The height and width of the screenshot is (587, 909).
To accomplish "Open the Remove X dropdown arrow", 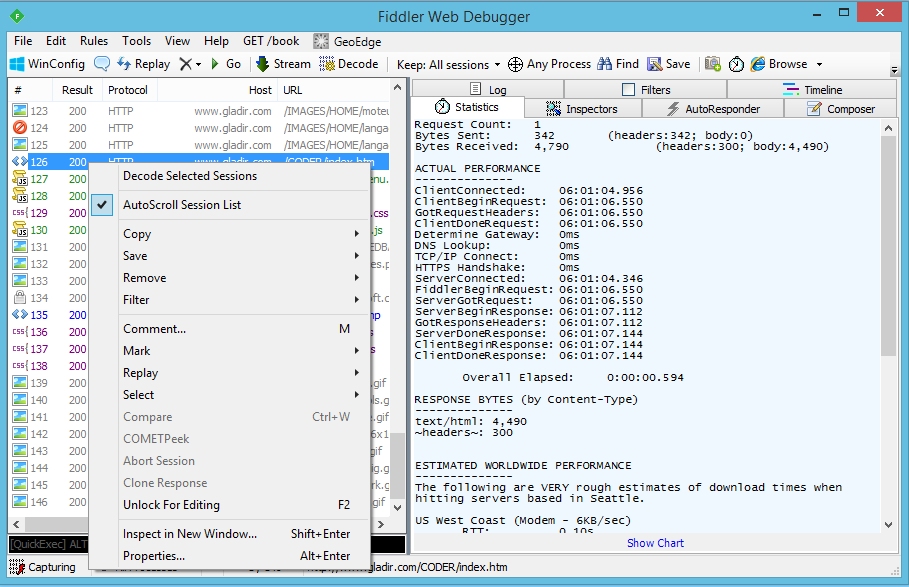I will (198, 64).
